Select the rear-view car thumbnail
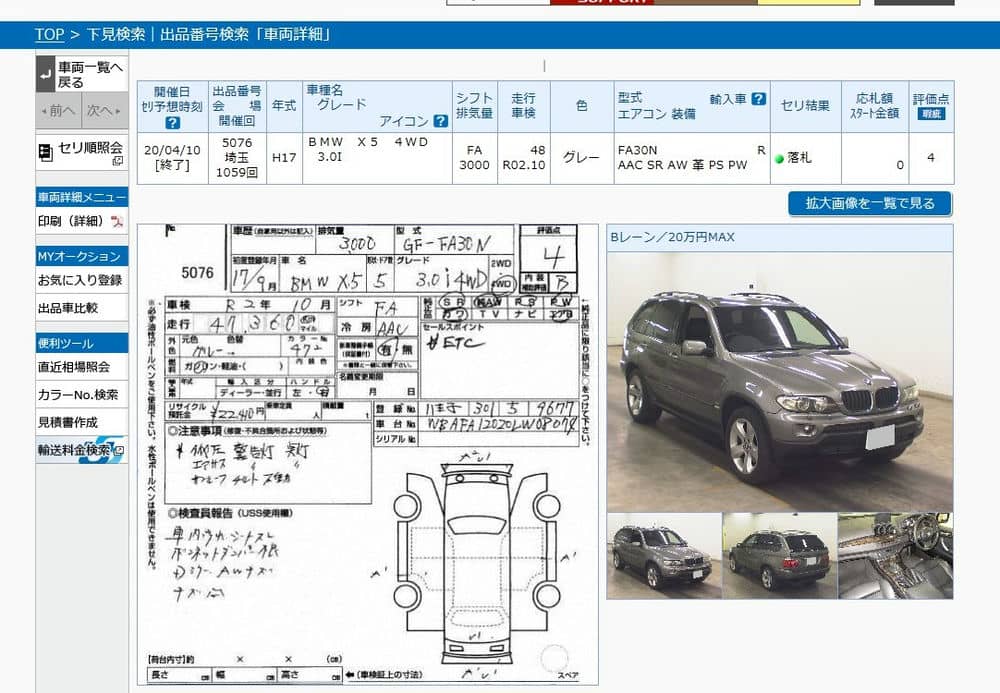The height and width of the screenshot is (693, 1000). [780, 556]
